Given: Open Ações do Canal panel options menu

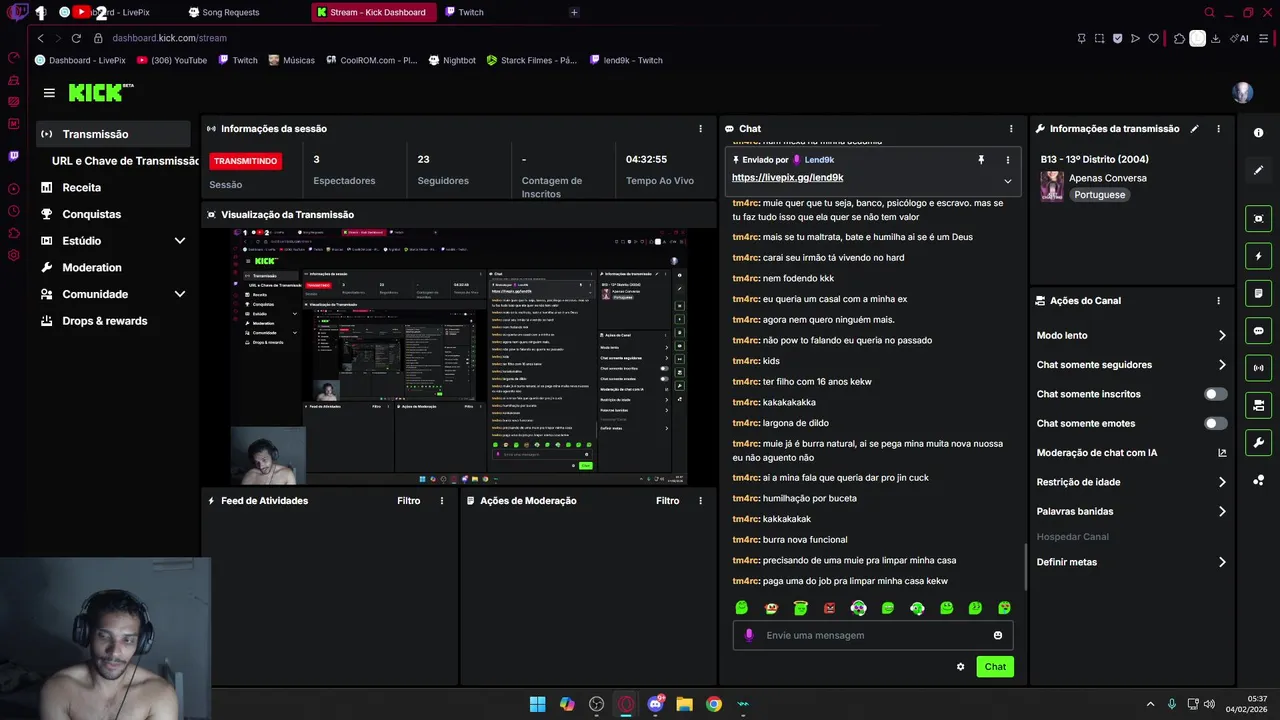Looking at the screenshot, I should pyautogui.click(x=1218, y=301).
